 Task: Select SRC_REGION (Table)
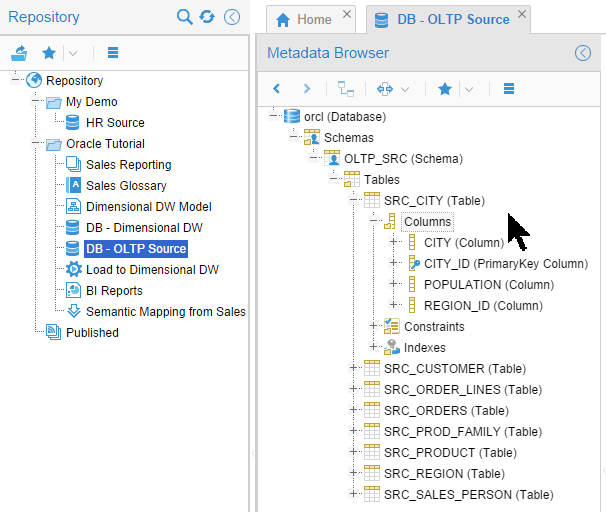[444, 473]
